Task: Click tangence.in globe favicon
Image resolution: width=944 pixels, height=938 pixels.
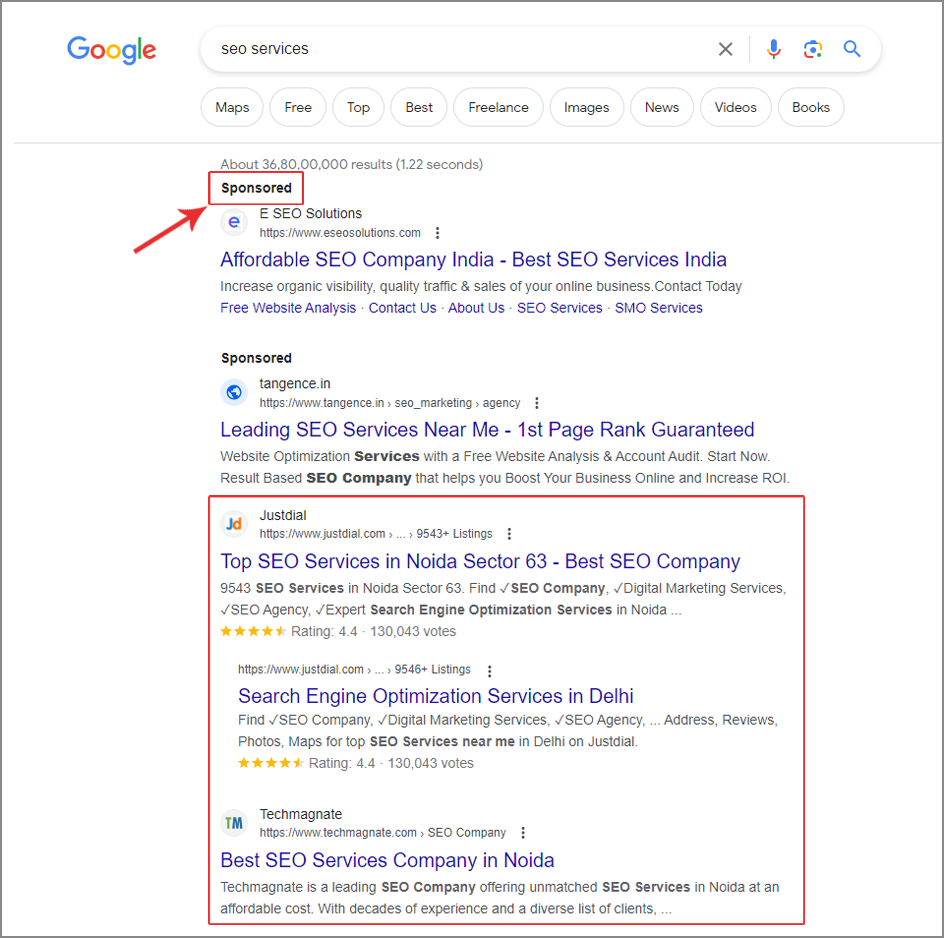Action: [x=234, y=393]
